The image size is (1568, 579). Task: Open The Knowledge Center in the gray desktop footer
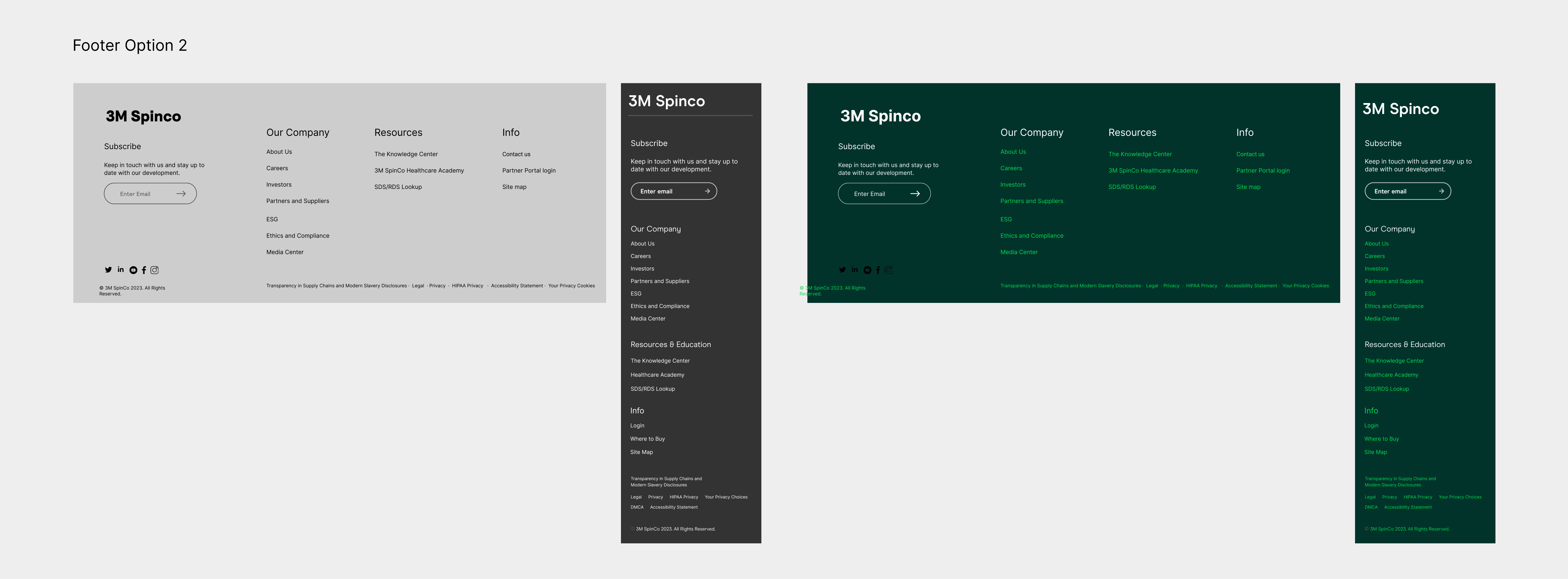click(x=406, y=154)
